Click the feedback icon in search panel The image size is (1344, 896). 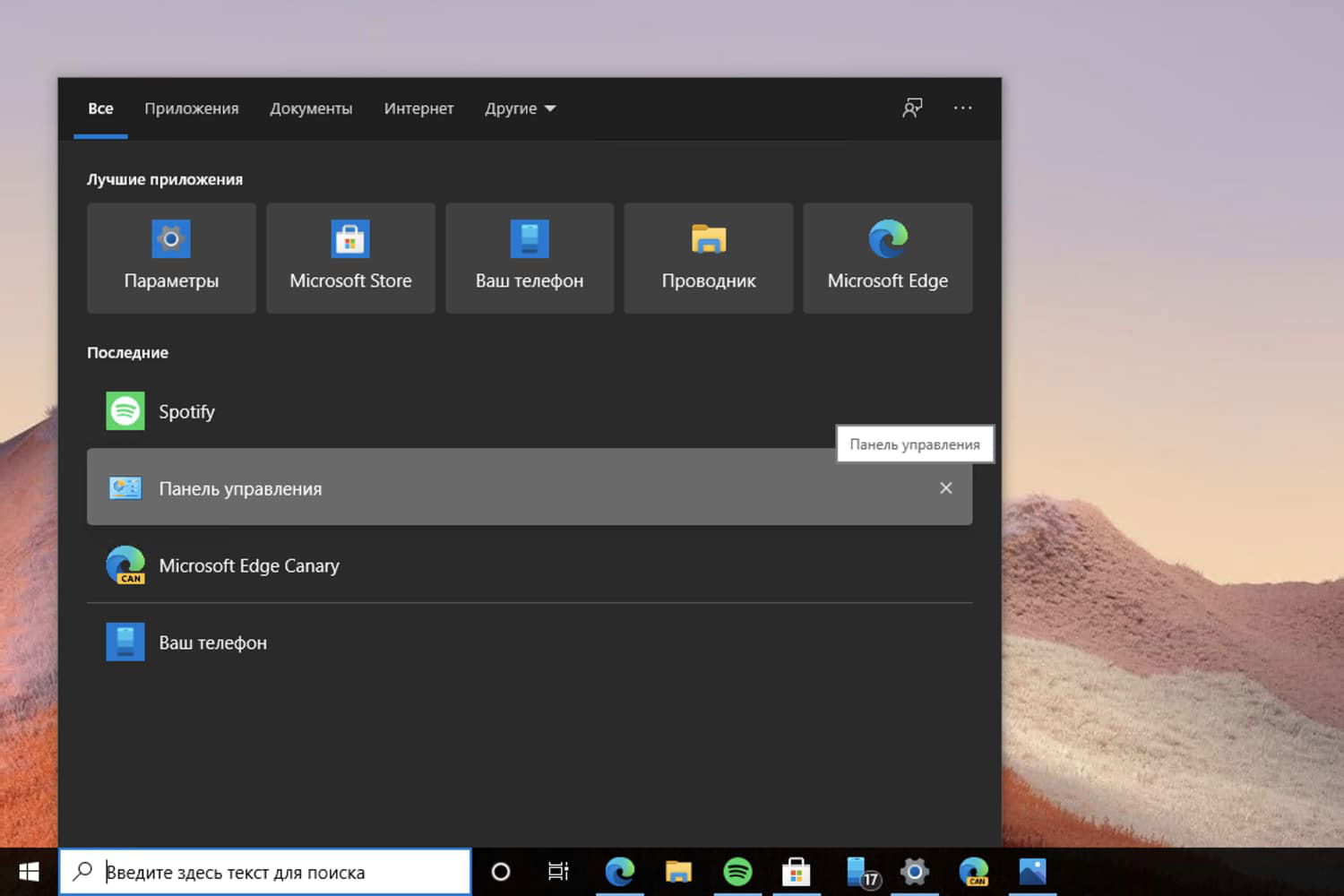911,108
